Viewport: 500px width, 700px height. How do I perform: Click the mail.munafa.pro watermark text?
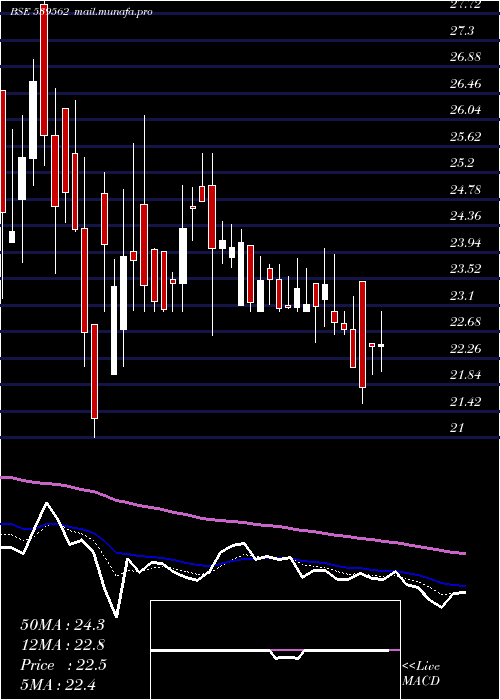click(x=112, y=12)
